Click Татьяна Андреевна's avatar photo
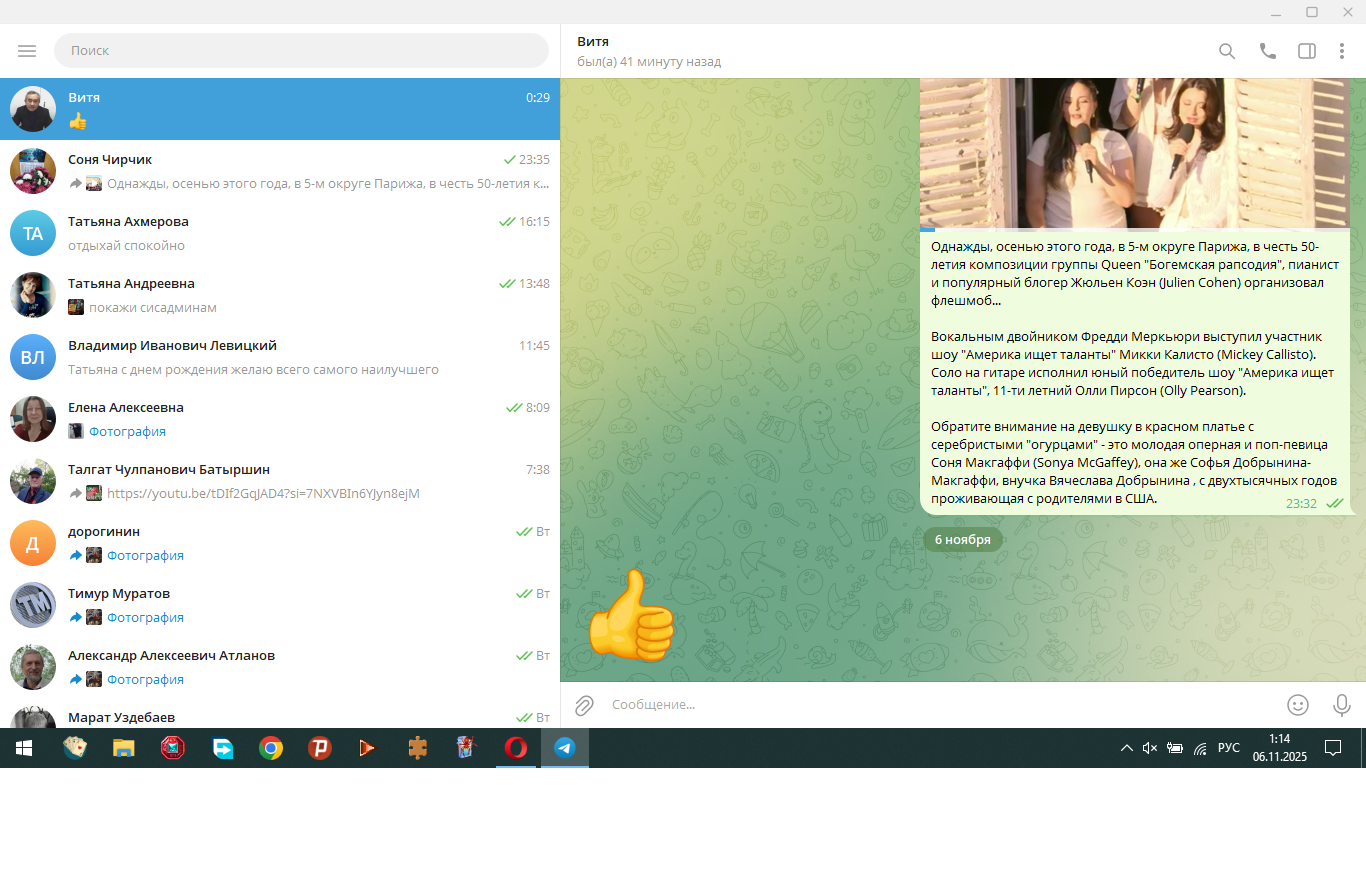1366x896 pixels. pos(33,295)
